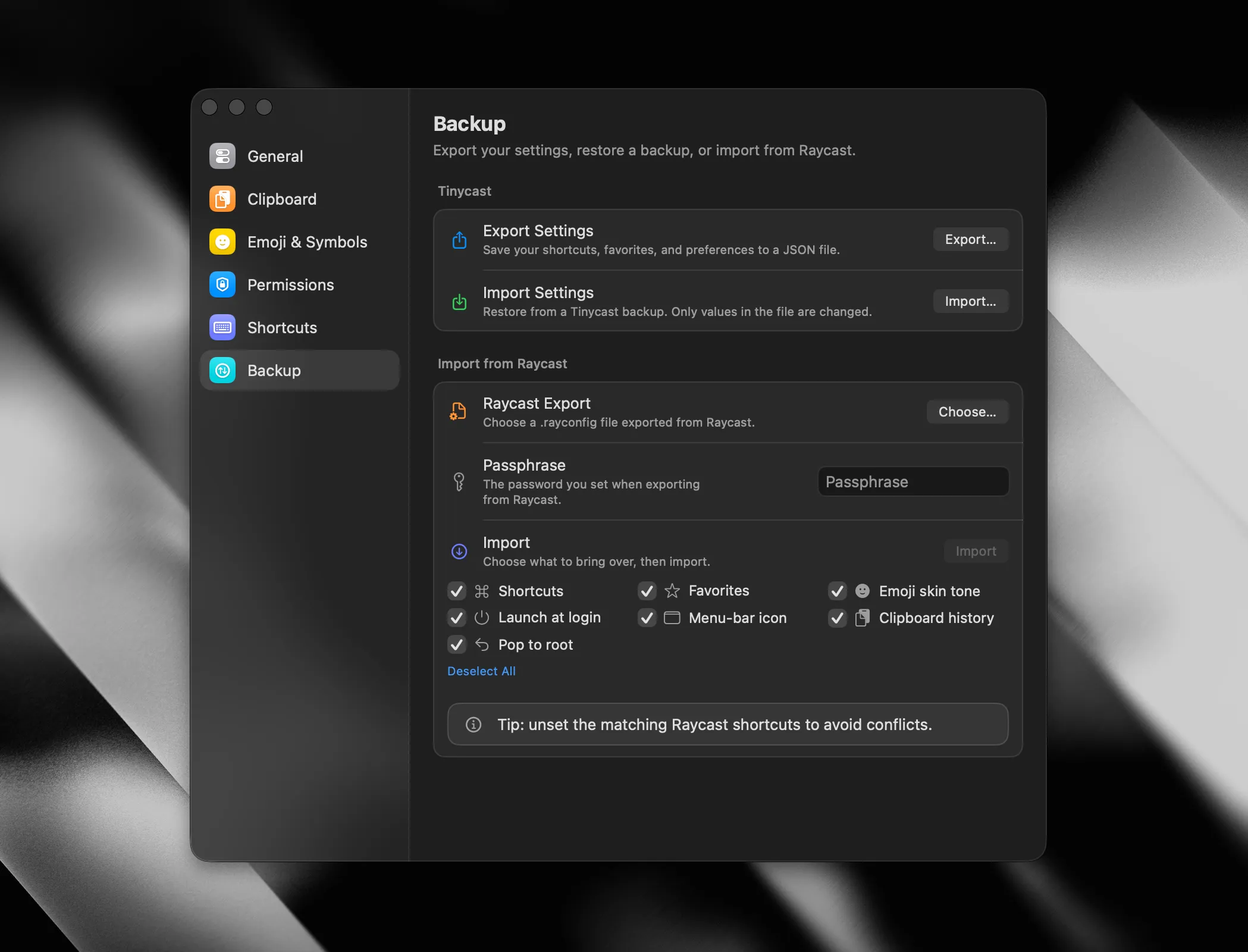The height and width of the screenshot is (952, 1248).
Task: Click Choose… to pick a Raycast export
Action: 968,412
